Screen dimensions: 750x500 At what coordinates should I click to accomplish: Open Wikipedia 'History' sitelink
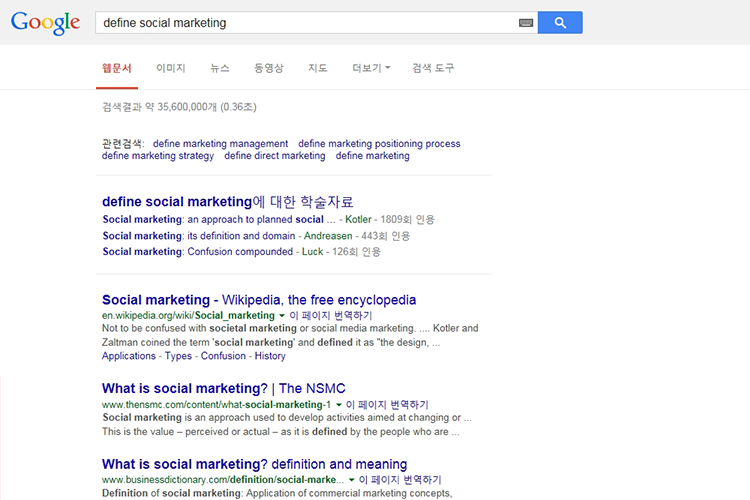270,356
